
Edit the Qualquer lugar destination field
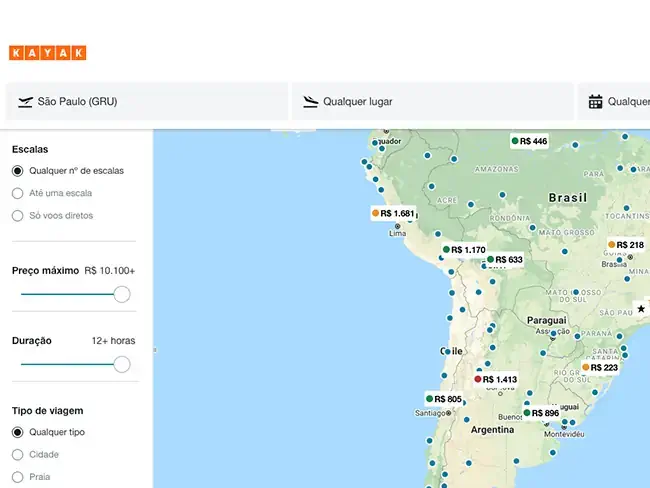pyautogui.click(x=433, y=102)
